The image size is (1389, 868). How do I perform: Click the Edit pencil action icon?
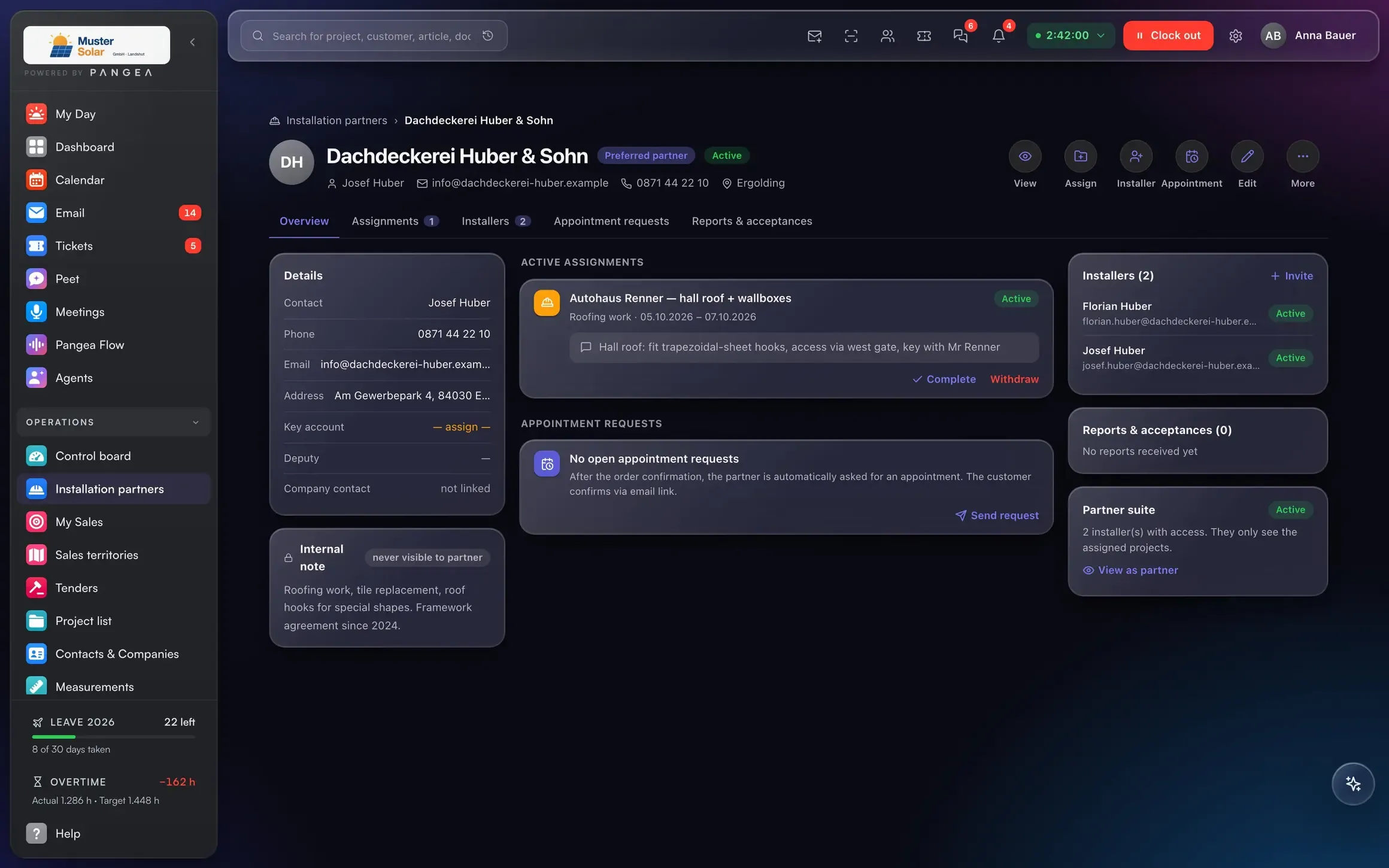[x=1247, y=156]
